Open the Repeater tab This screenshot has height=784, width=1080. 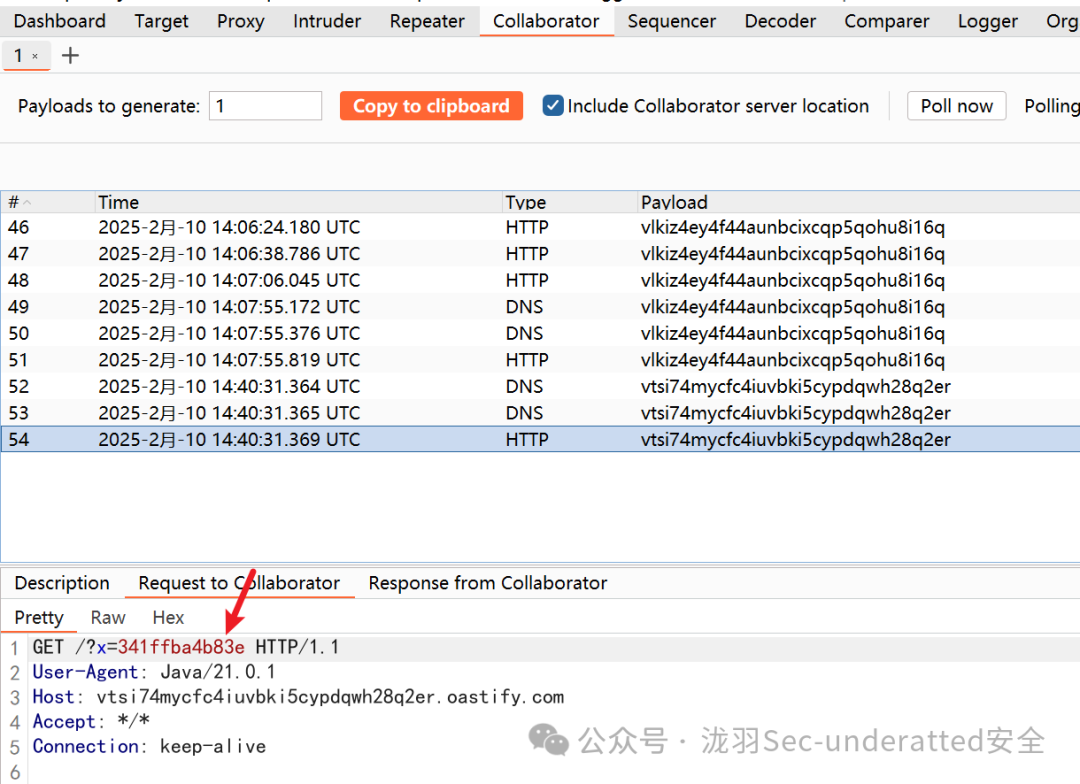click(x=427, y=21)
